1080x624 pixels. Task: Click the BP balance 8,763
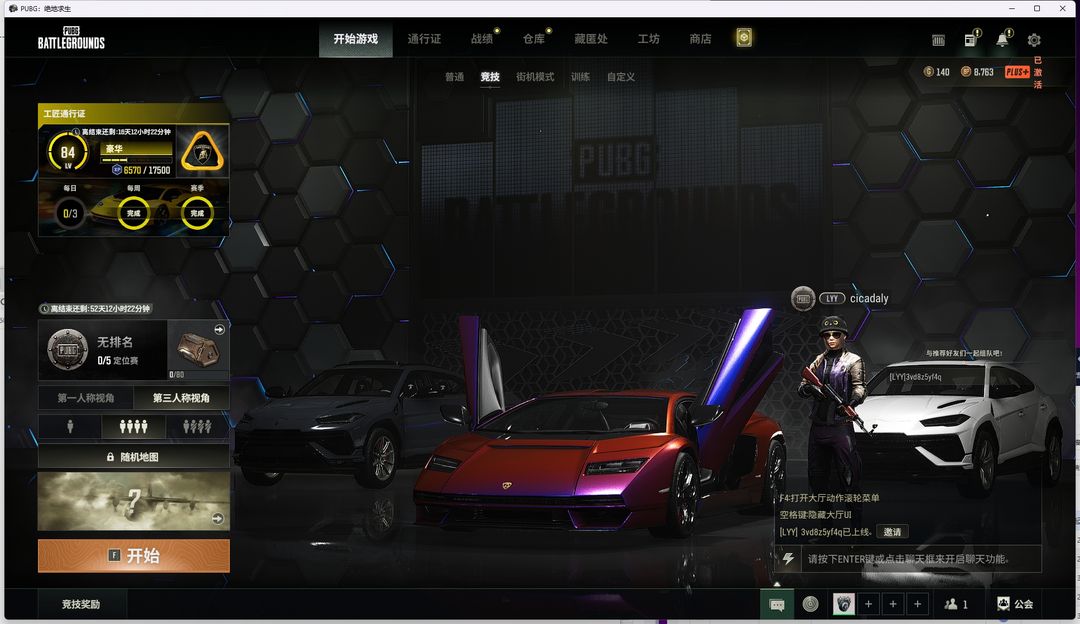point(977,72)
